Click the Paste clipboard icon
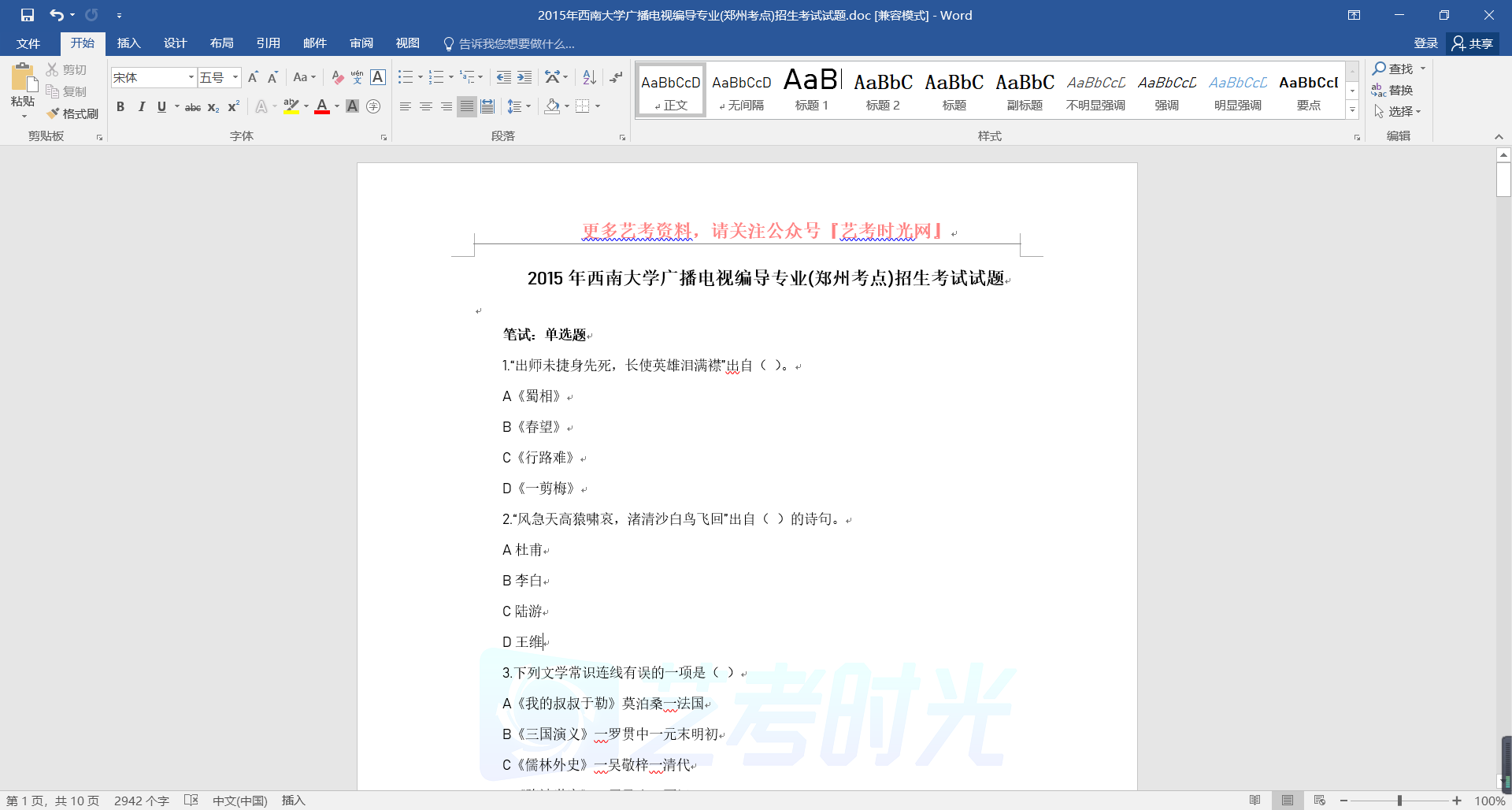1512x810 pixels. (x=23, y=80)
